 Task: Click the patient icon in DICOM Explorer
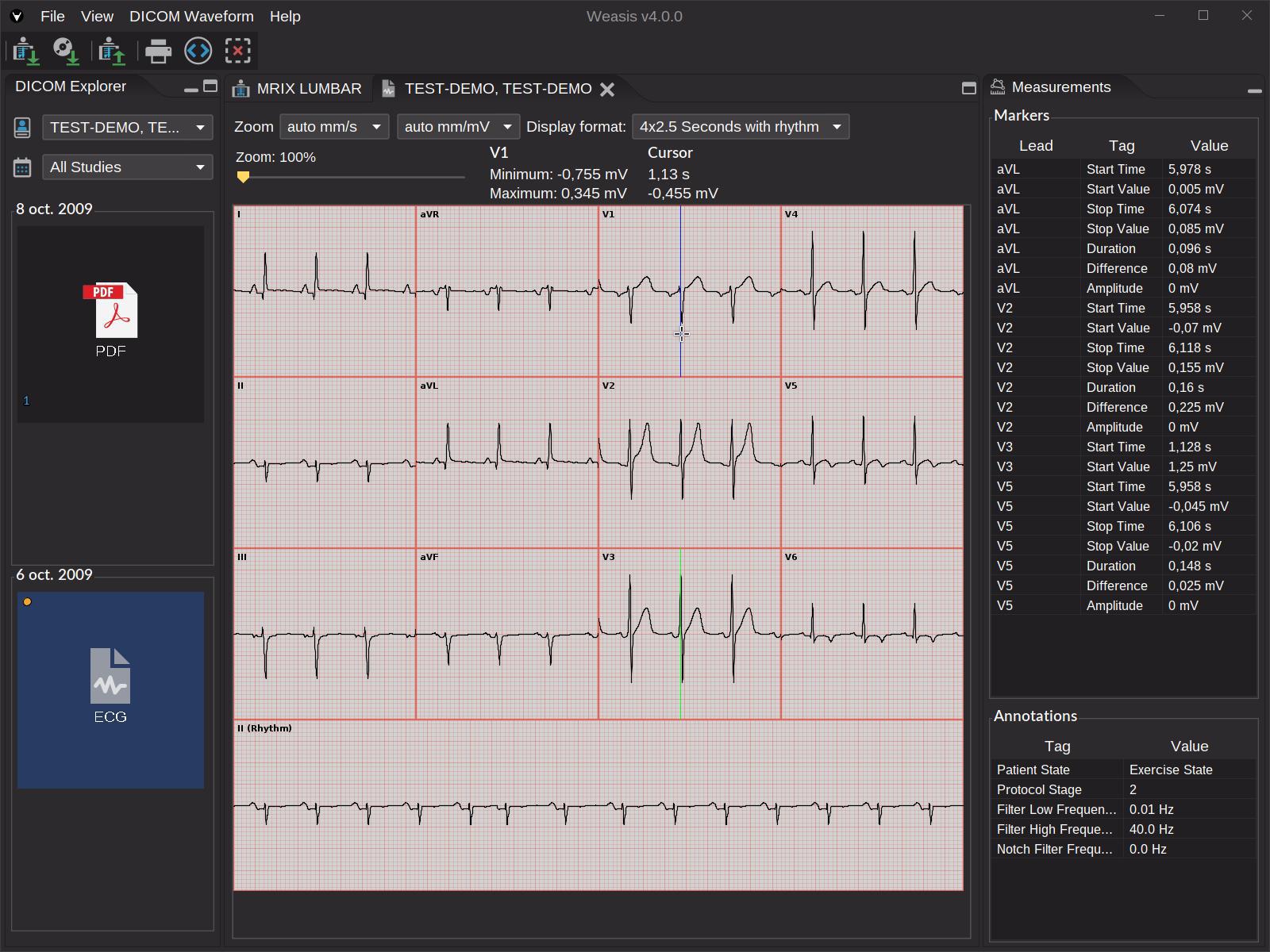(x=22, y=126)
